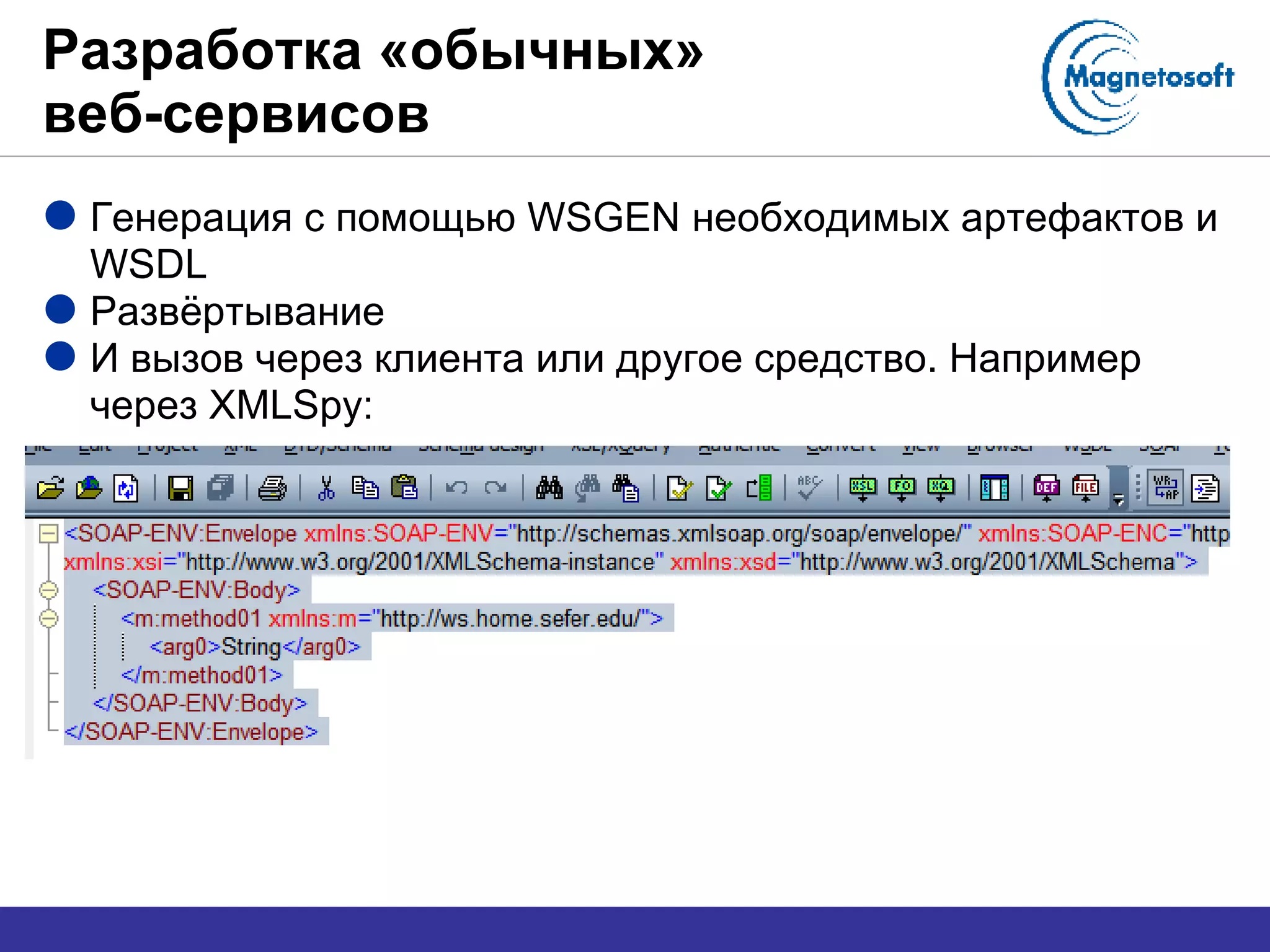Click the Replace icon
This screenshot has width=1270, height=952.
point(626,488)
